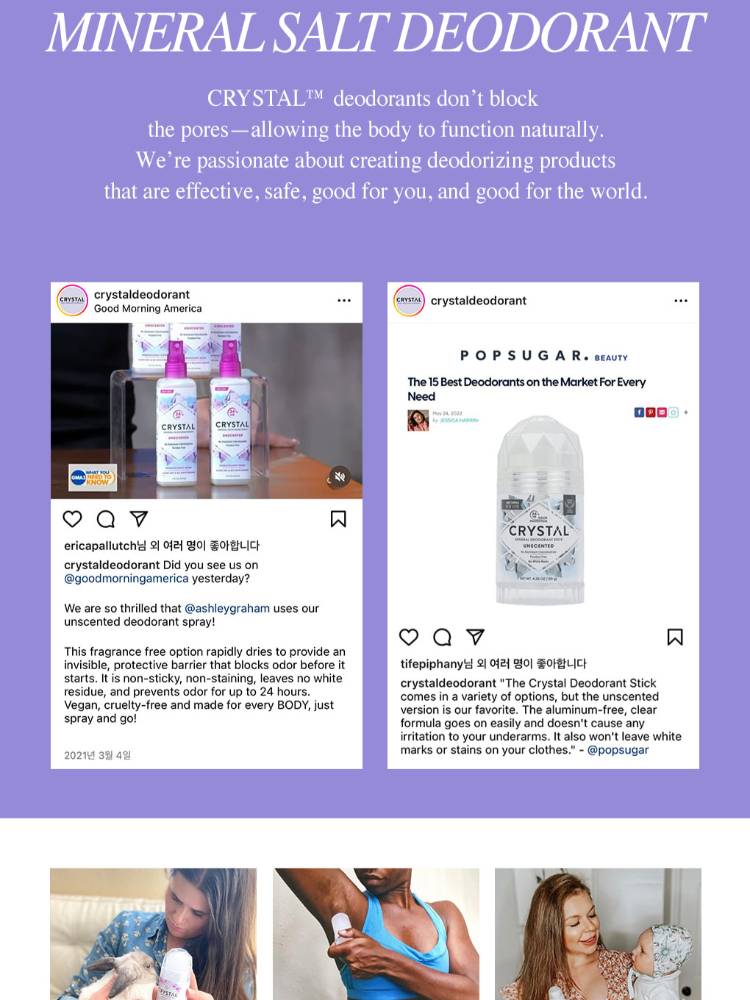Follow the @popsugar mention link
Viewport: 750px width, 1000px height.
coord(617,750)
